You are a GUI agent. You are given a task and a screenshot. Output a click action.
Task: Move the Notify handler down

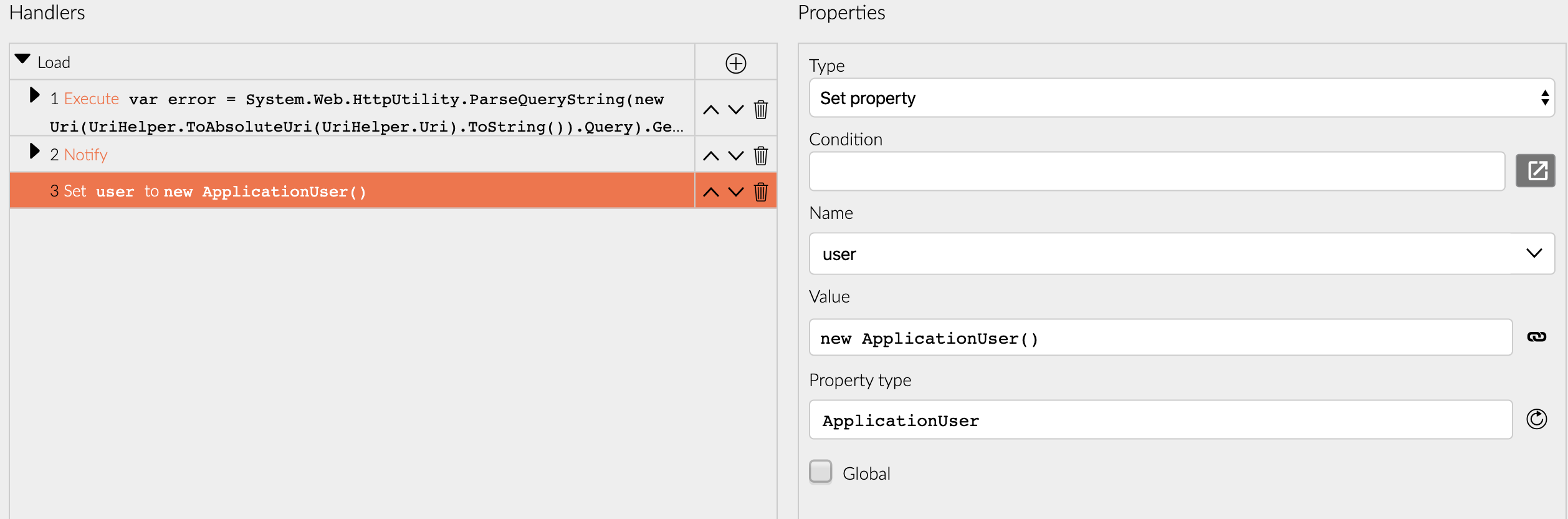pos(736,155)
